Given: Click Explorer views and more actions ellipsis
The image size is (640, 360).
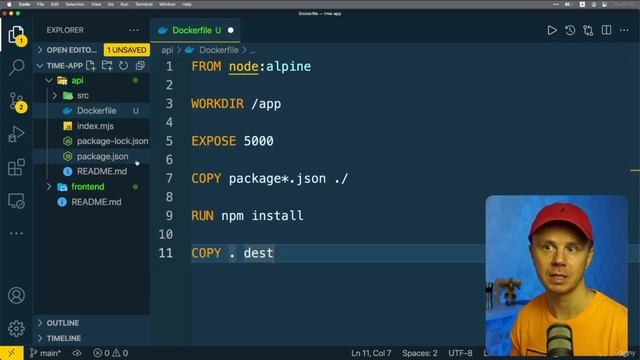Looking at the screenshot, I should [x=134, y=30].
